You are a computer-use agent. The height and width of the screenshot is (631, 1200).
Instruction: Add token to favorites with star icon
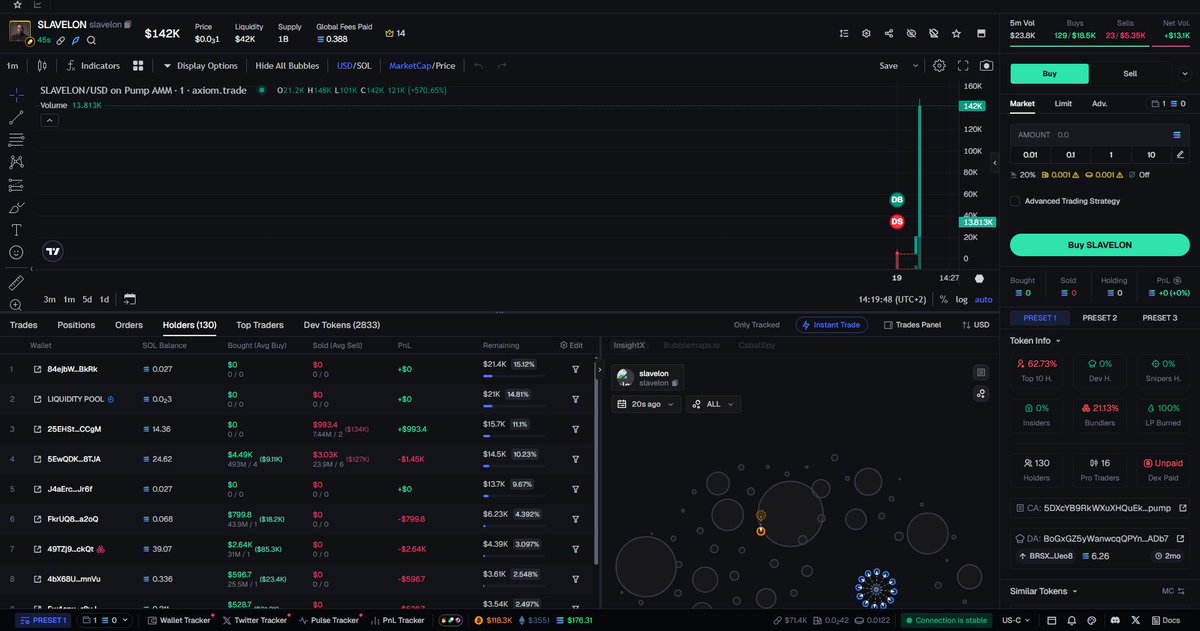pos(956,33)
